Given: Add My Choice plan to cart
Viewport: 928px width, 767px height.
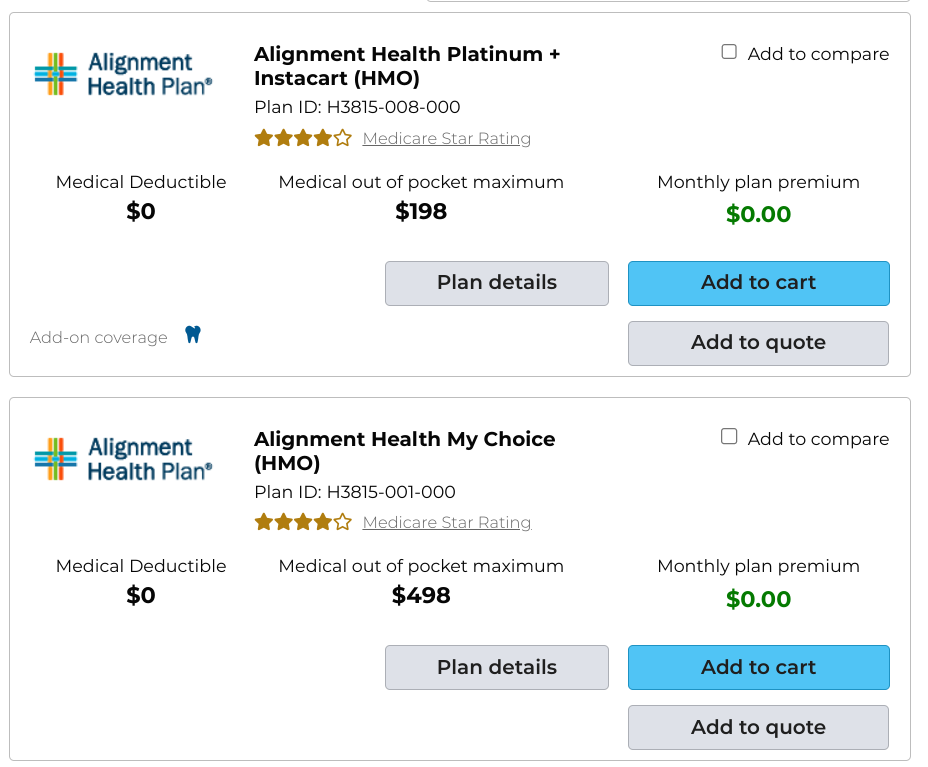Looking at the screenshot, I should click(x=759, y=668).
